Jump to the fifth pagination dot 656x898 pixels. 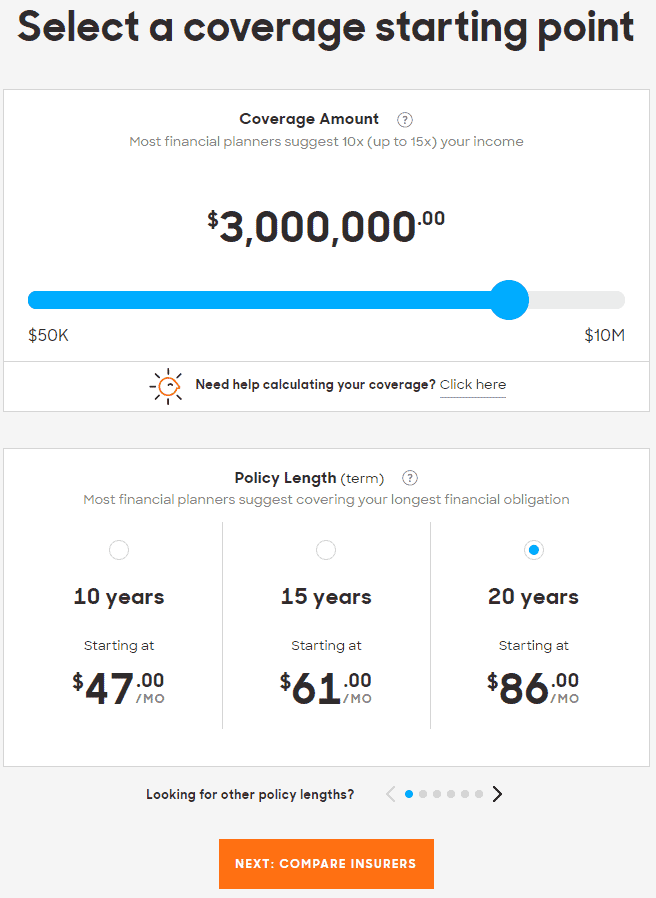tap(465, 794)
